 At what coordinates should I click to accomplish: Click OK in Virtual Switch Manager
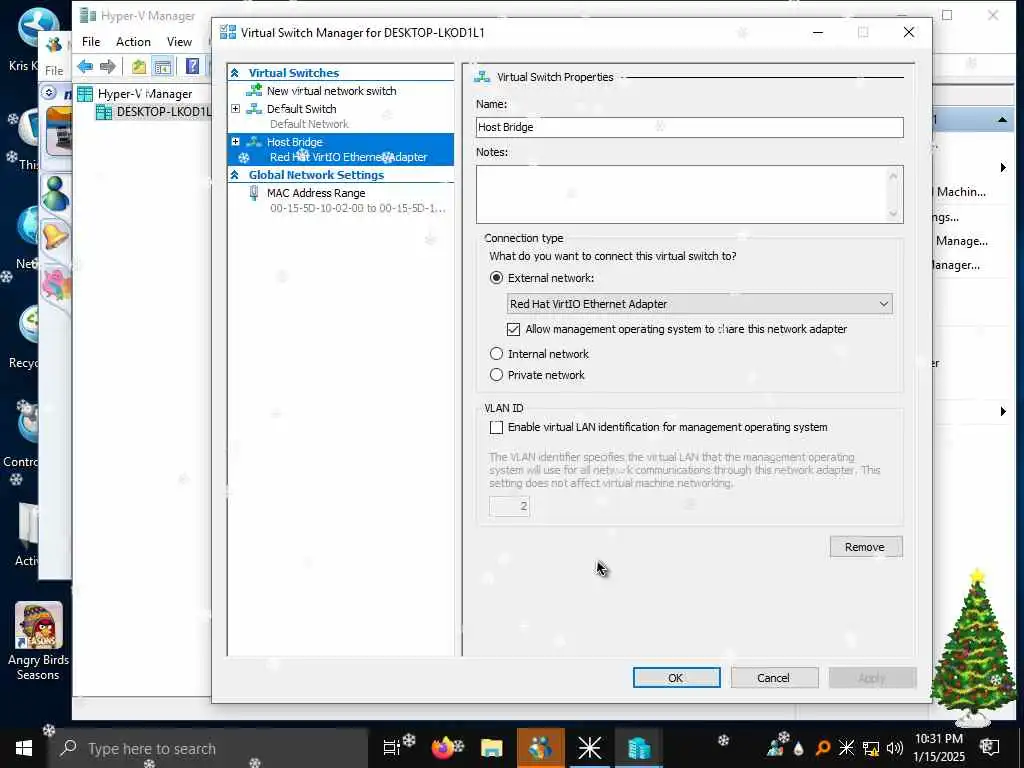pyautogui.click(x=677, y=678)
